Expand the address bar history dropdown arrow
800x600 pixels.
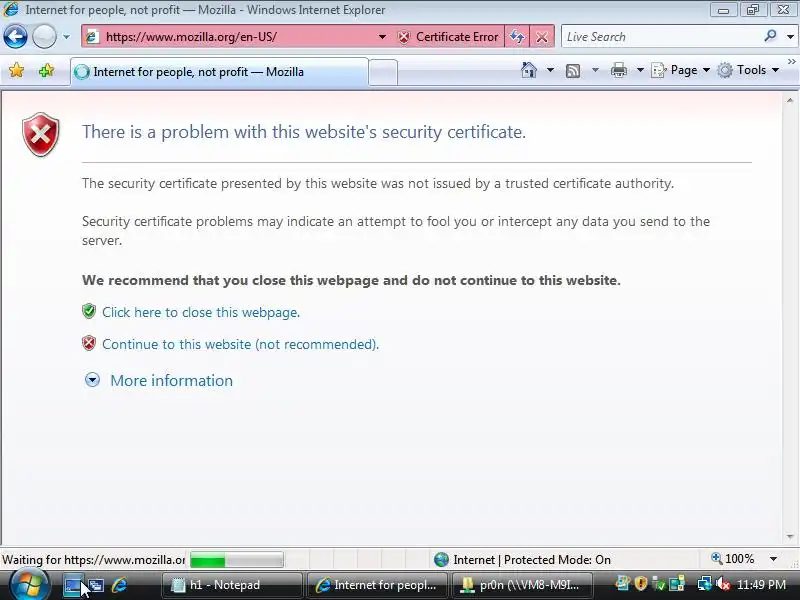click(382, 37)
